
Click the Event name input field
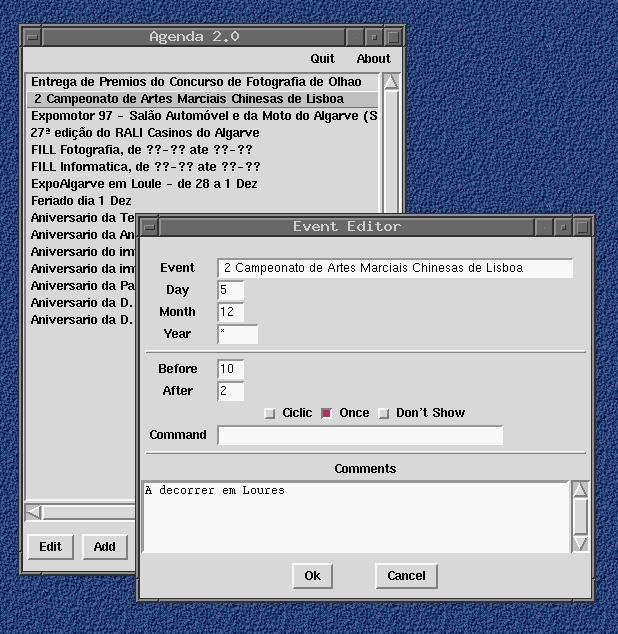pos(395,268)
